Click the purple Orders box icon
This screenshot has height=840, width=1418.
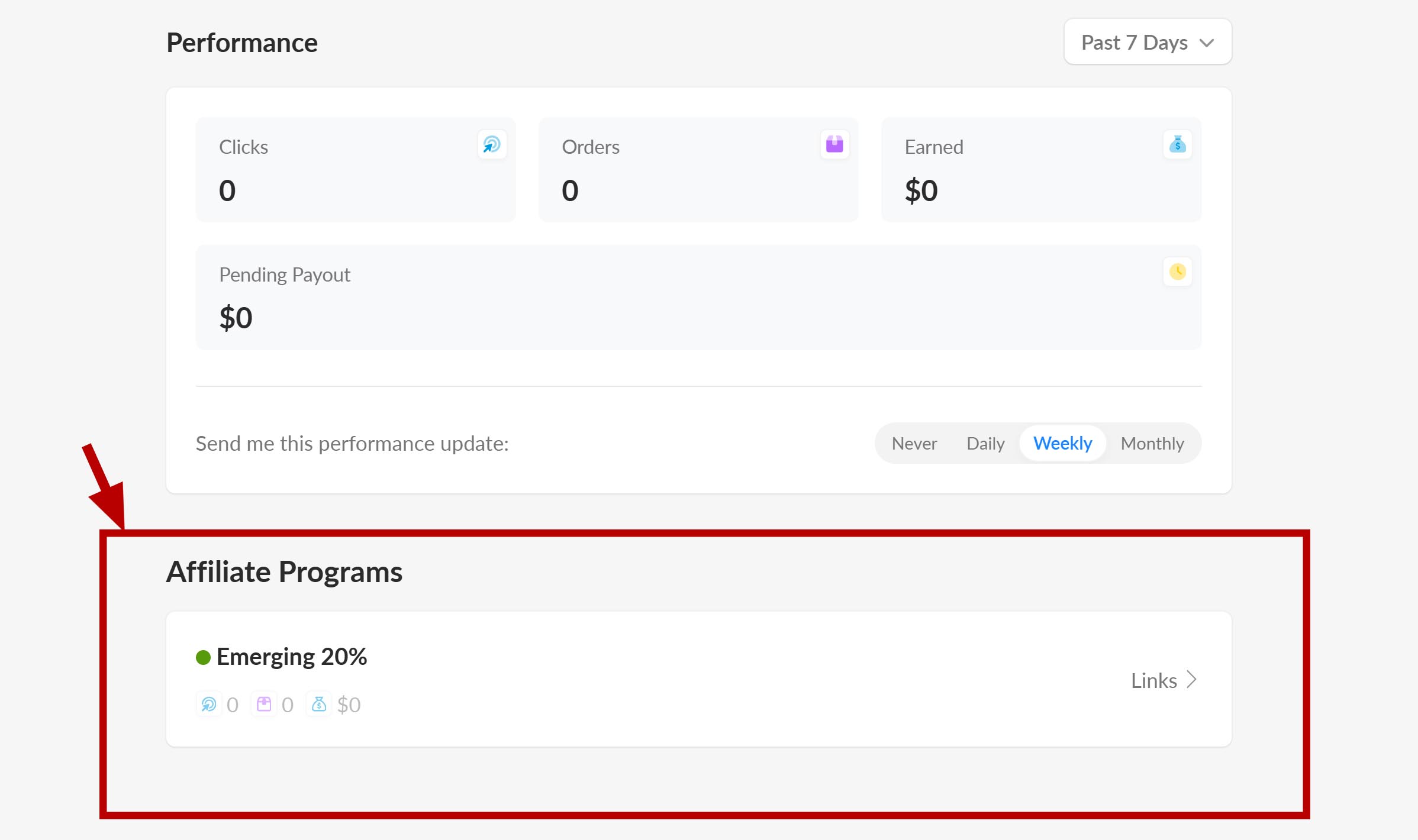pyautogui.click(x=834, y=144)
